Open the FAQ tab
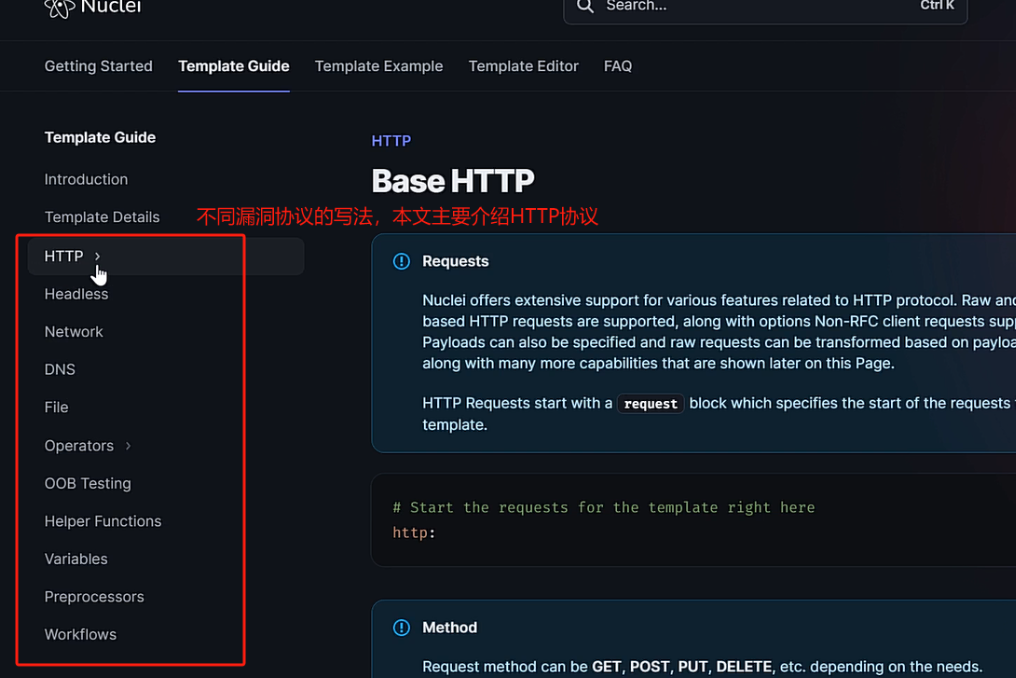 pyautogui.click(x=618, y=66)
